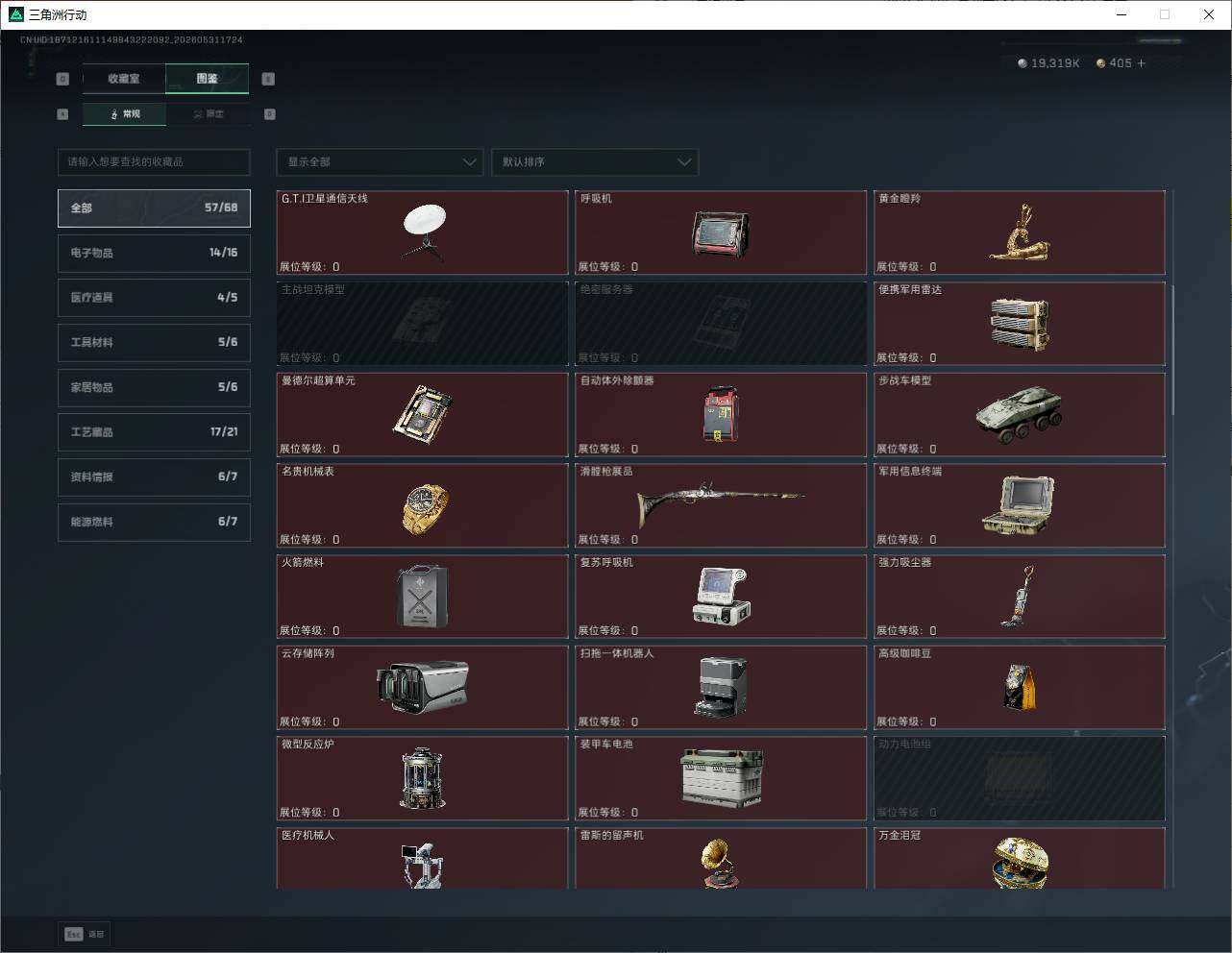Click the locked 主战坦克模型 card
The width and height of the screenshot is (1232, 953).
tap(423, 324)
